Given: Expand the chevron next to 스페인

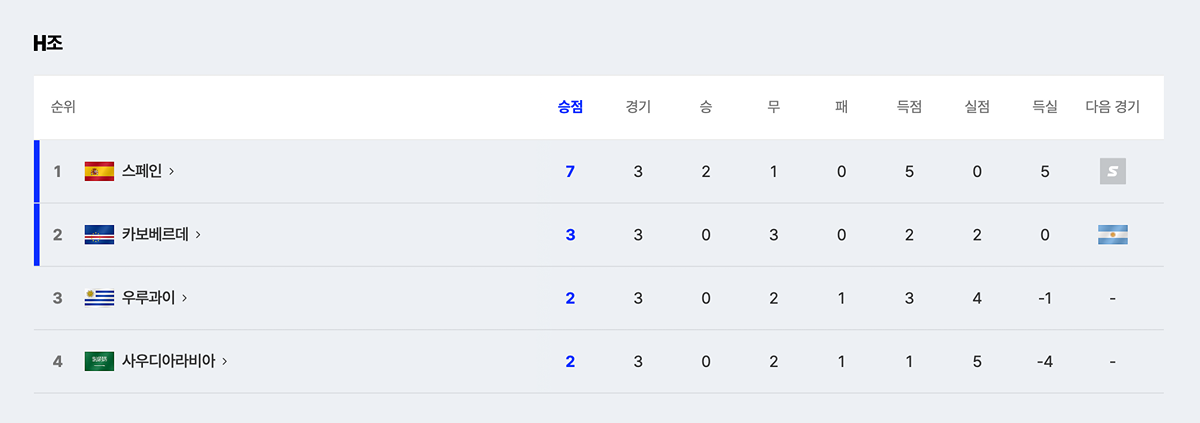Looking at the screenshot, I should tap(172, 172).
